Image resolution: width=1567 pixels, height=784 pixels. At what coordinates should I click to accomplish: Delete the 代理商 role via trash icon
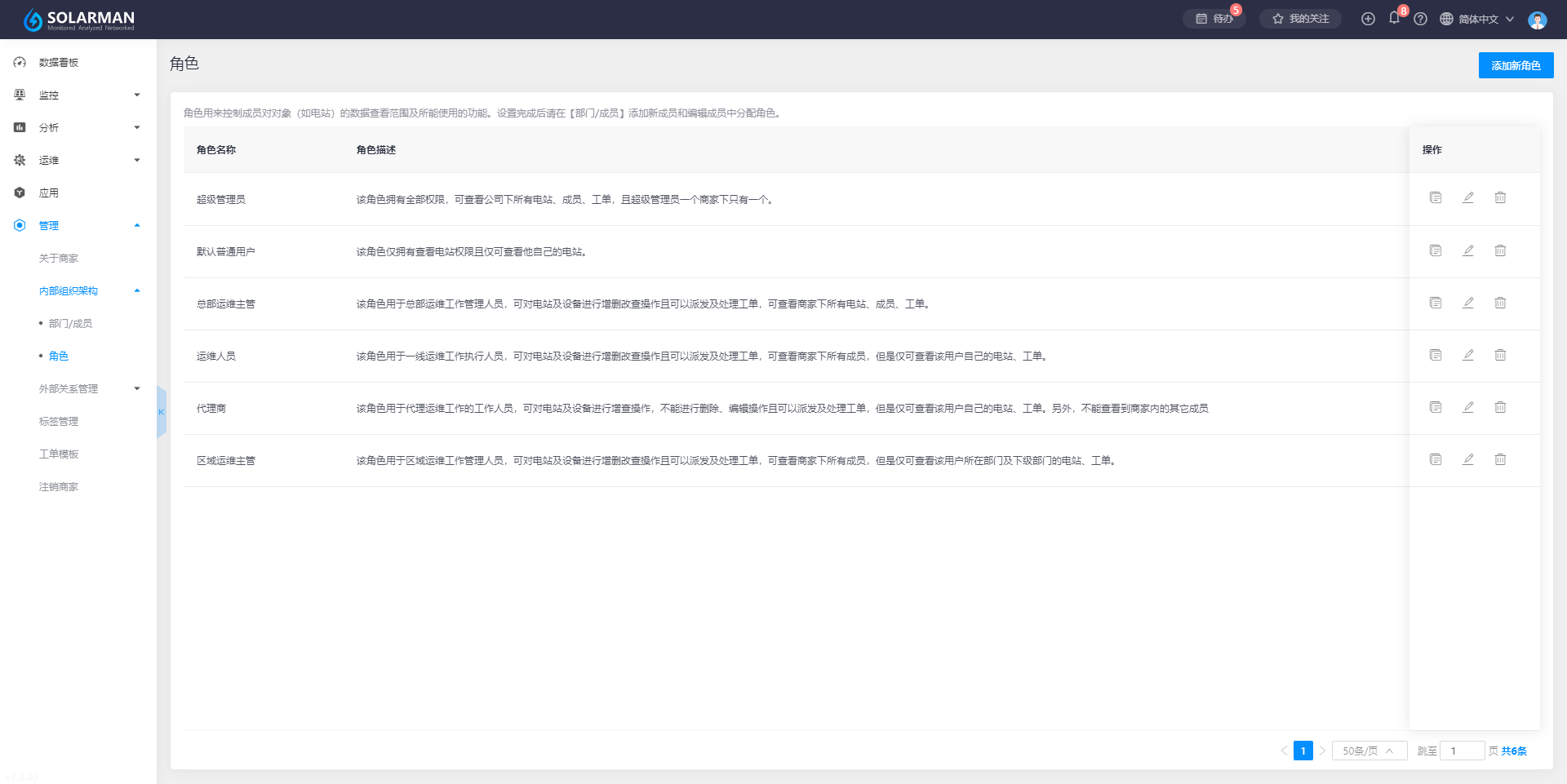pyautogui.click(x=1500, y=407)
